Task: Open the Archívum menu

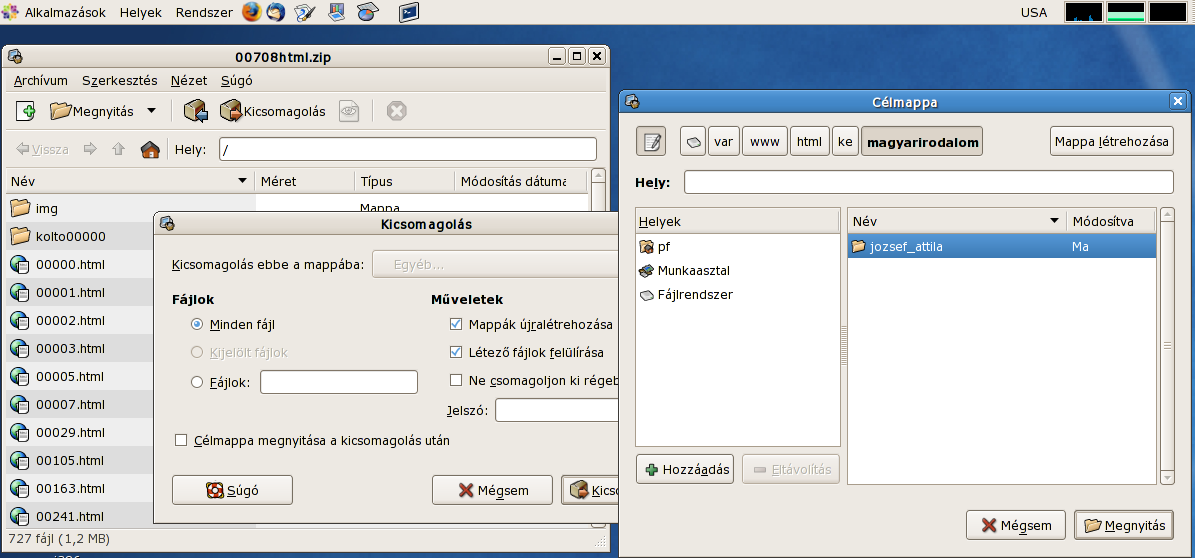Action: pyautogui.click(x=41, y=80)
